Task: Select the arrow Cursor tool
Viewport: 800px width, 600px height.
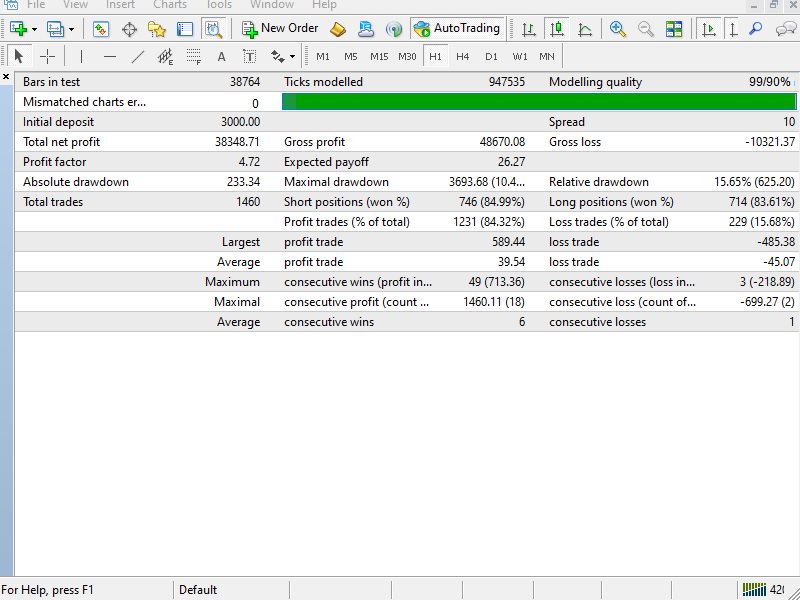Action: [x=19, y=56]
